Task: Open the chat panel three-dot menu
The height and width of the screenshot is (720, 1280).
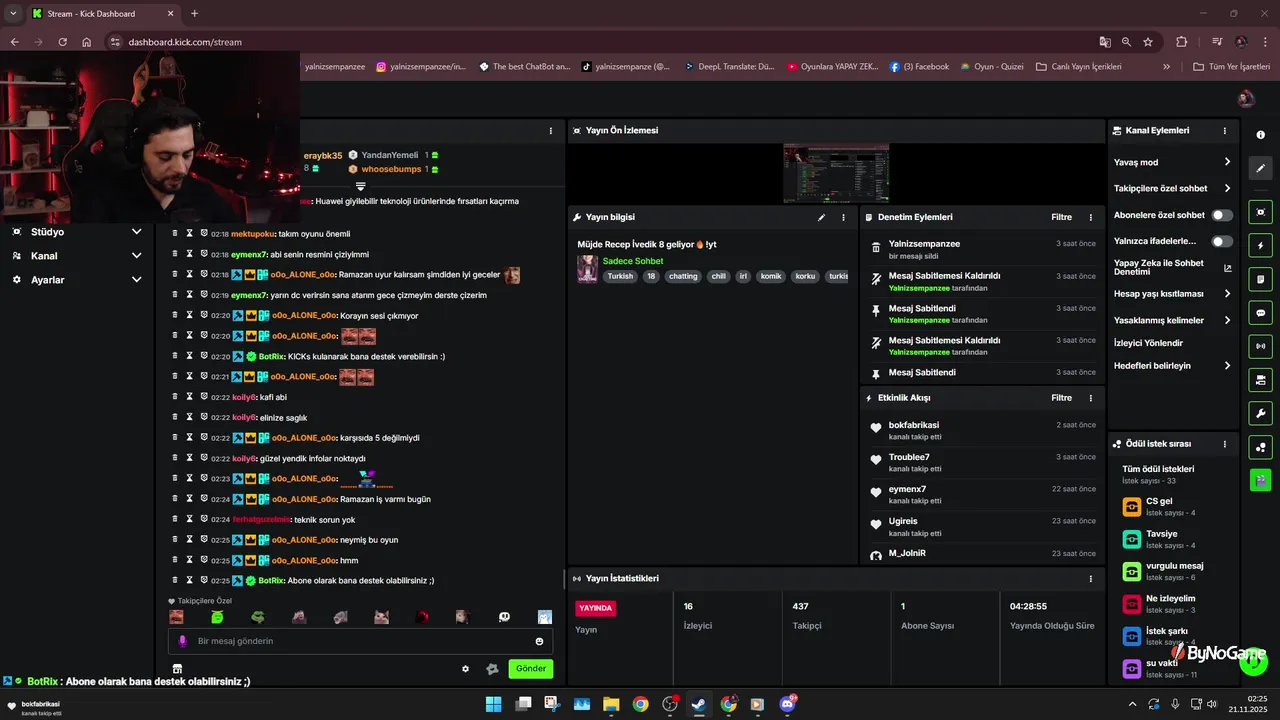Action: [550, 131]
